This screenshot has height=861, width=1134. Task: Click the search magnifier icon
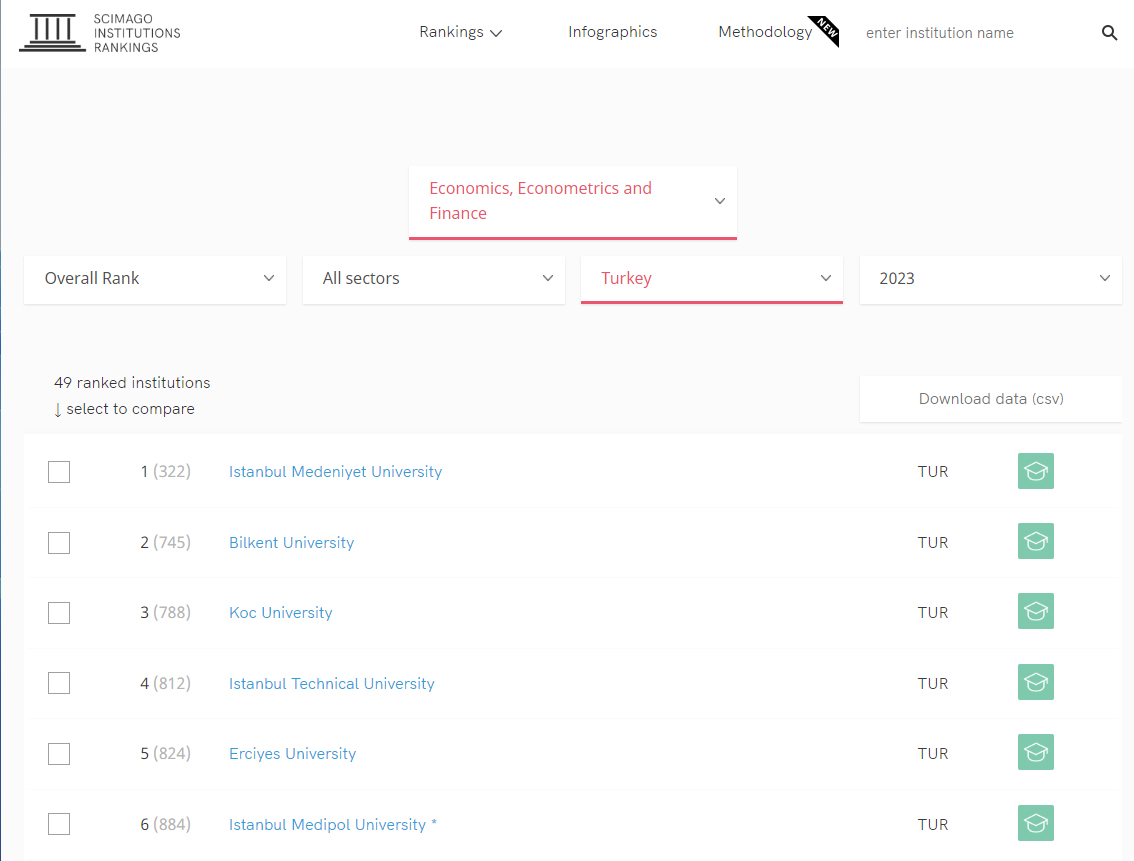point(1109,33)
